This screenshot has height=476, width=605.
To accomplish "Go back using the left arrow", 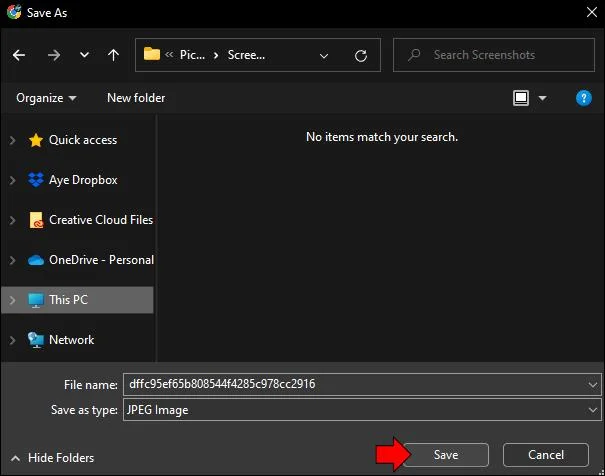I will pos(19,55).
